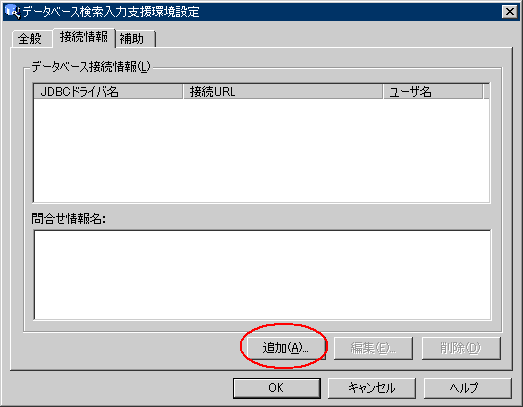Click the 削除(D) button

click(461, 348)
